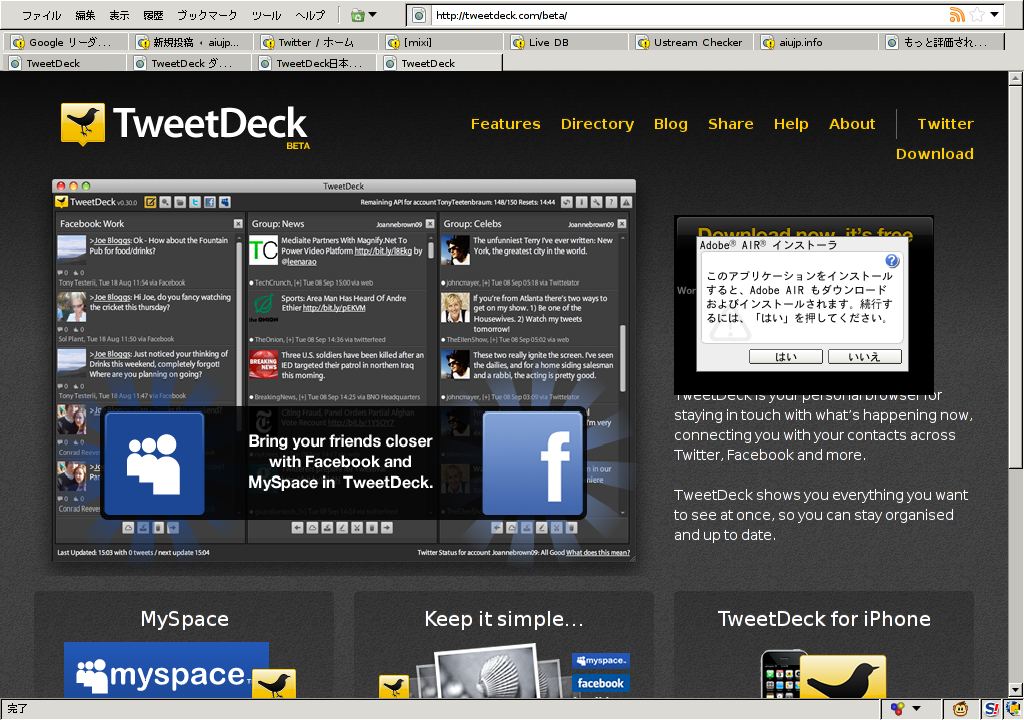The image size is (1024, 720).
Task: Open the ブックマーク menu
Action: [207, 15]
